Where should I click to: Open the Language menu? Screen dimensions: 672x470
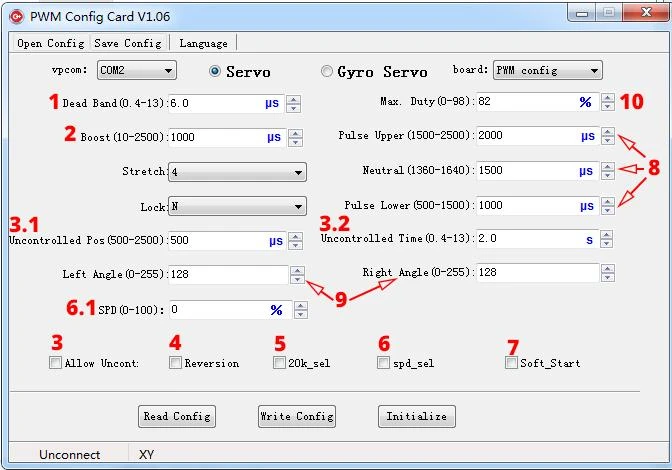(204, 43)
